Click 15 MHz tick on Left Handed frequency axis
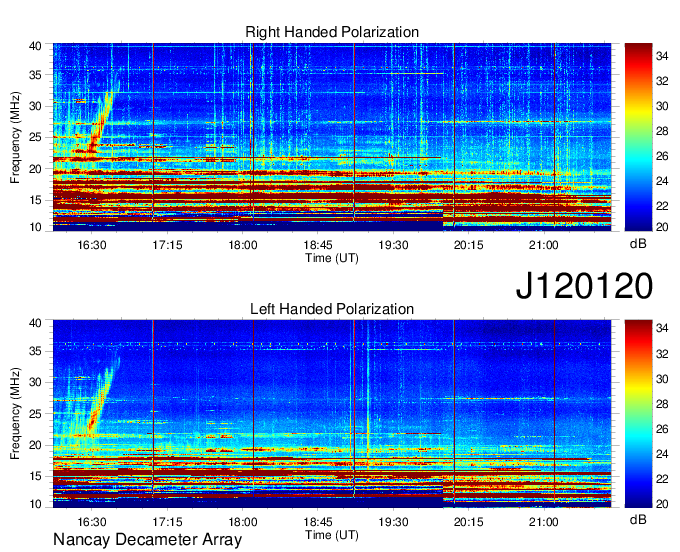Image resolution: width=680 pixels, height=552 pixels. [x=35, y=476]
